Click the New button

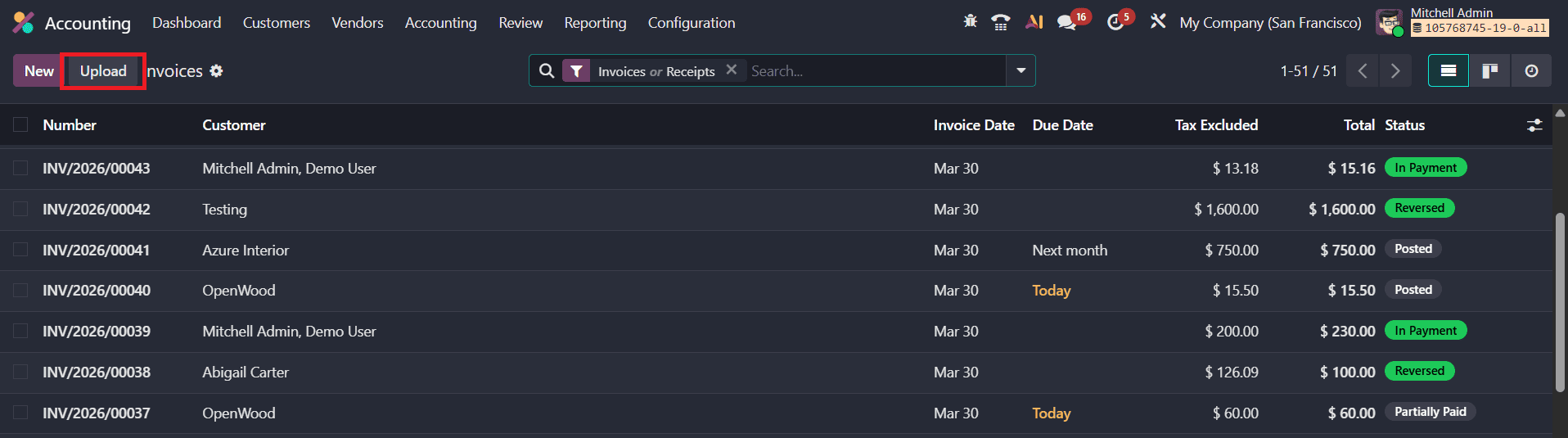click(38, 71)
